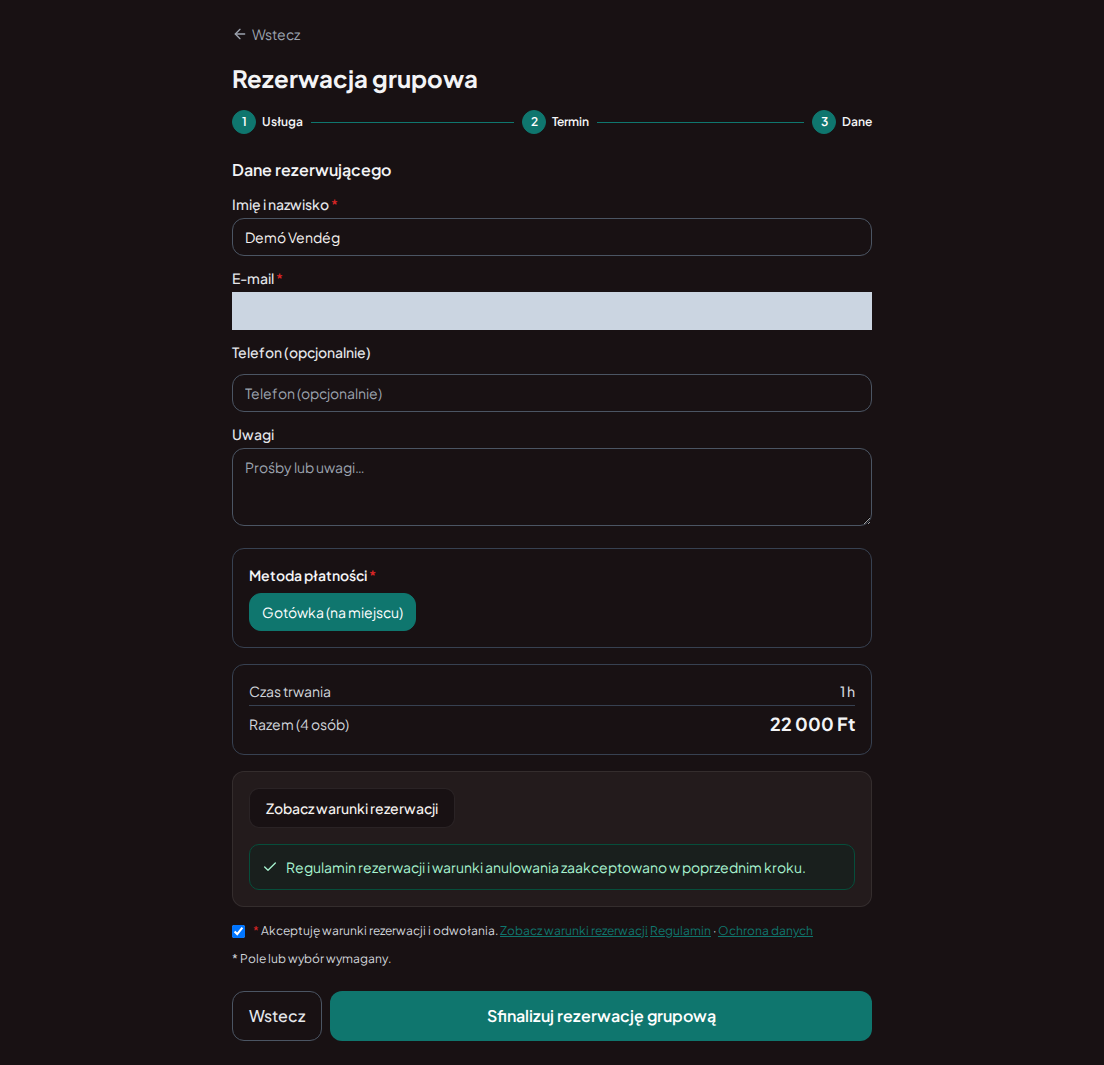Select step 3 circle for Dane
1104x1065 pixels.
tap(824, 122)
